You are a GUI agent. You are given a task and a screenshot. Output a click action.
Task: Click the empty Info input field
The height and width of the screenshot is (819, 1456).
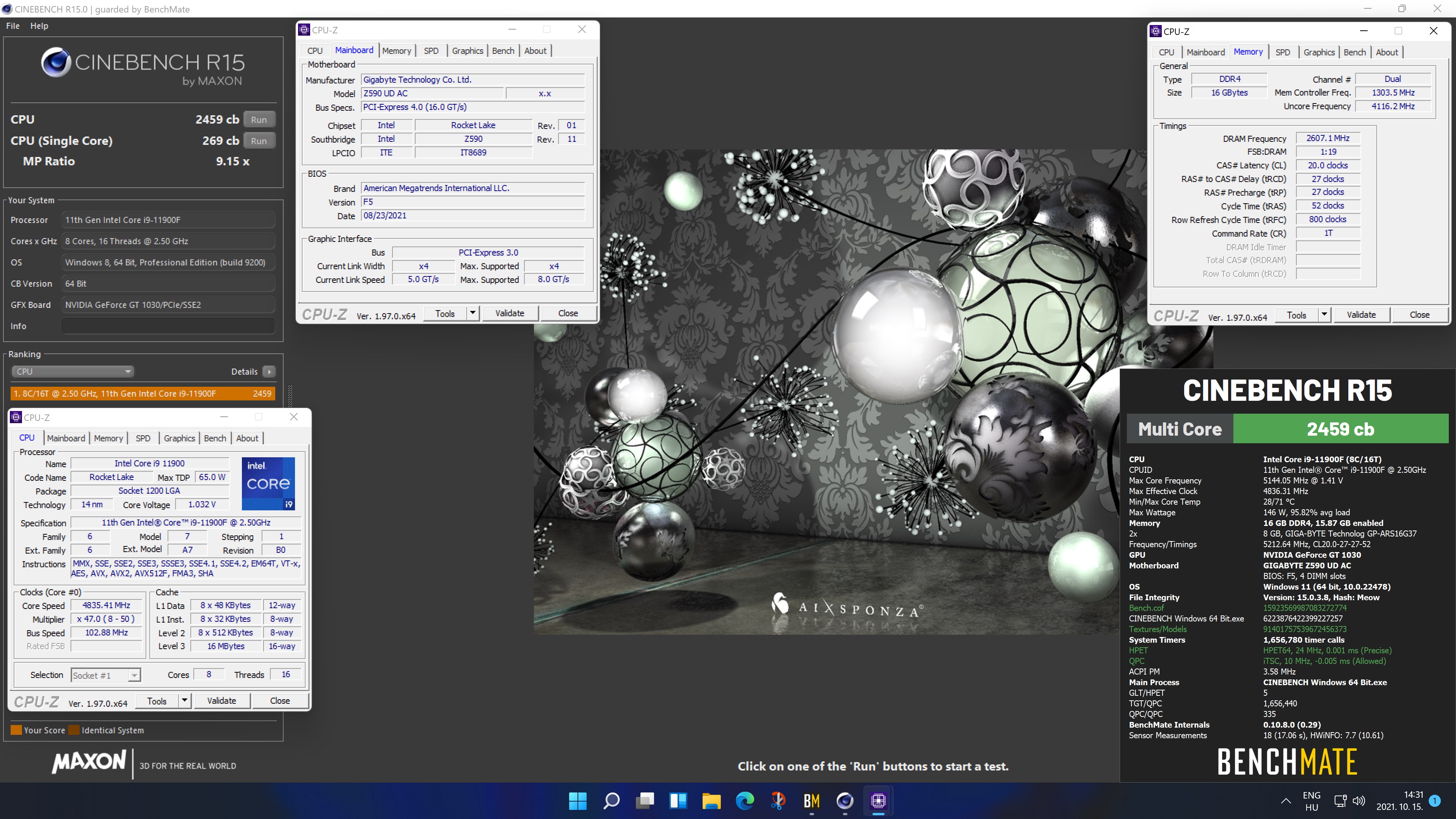(168, 326)
